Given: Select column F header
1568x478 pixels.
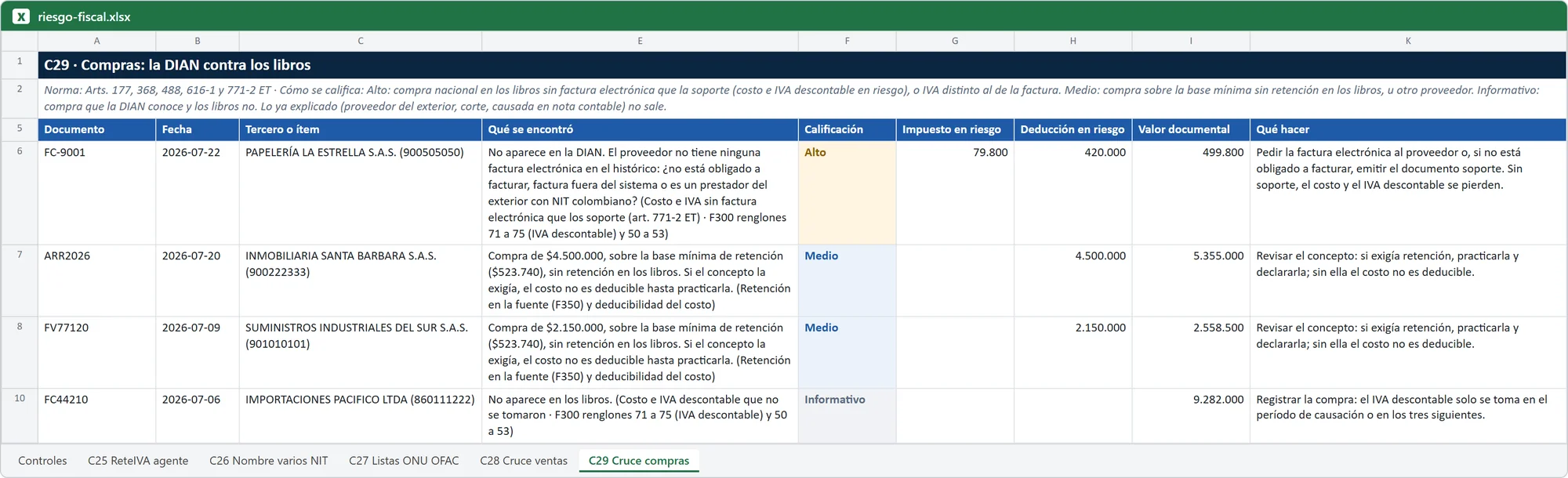Looking at the screenshot, I should point(847,41).
